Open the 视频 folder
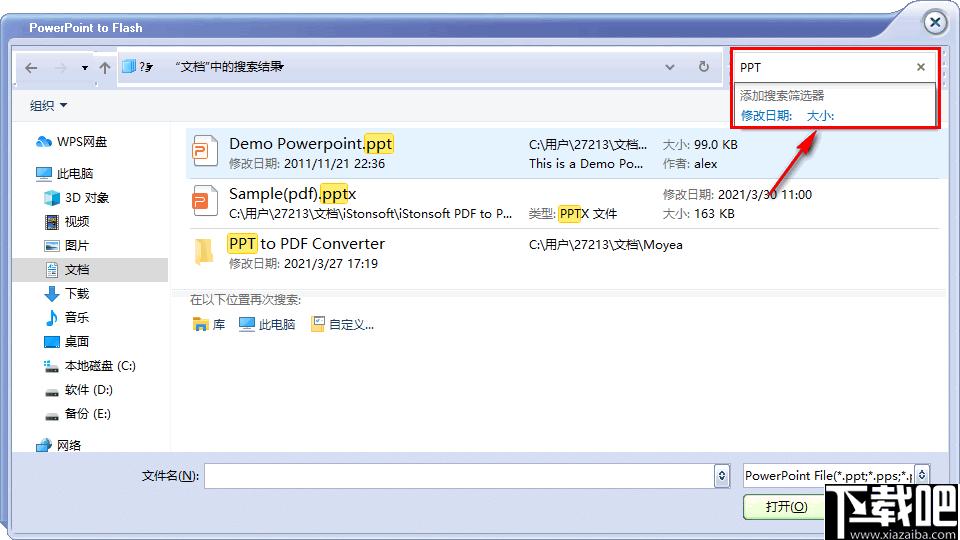Viewport: 960px width, 540px height. click(77, 221)
